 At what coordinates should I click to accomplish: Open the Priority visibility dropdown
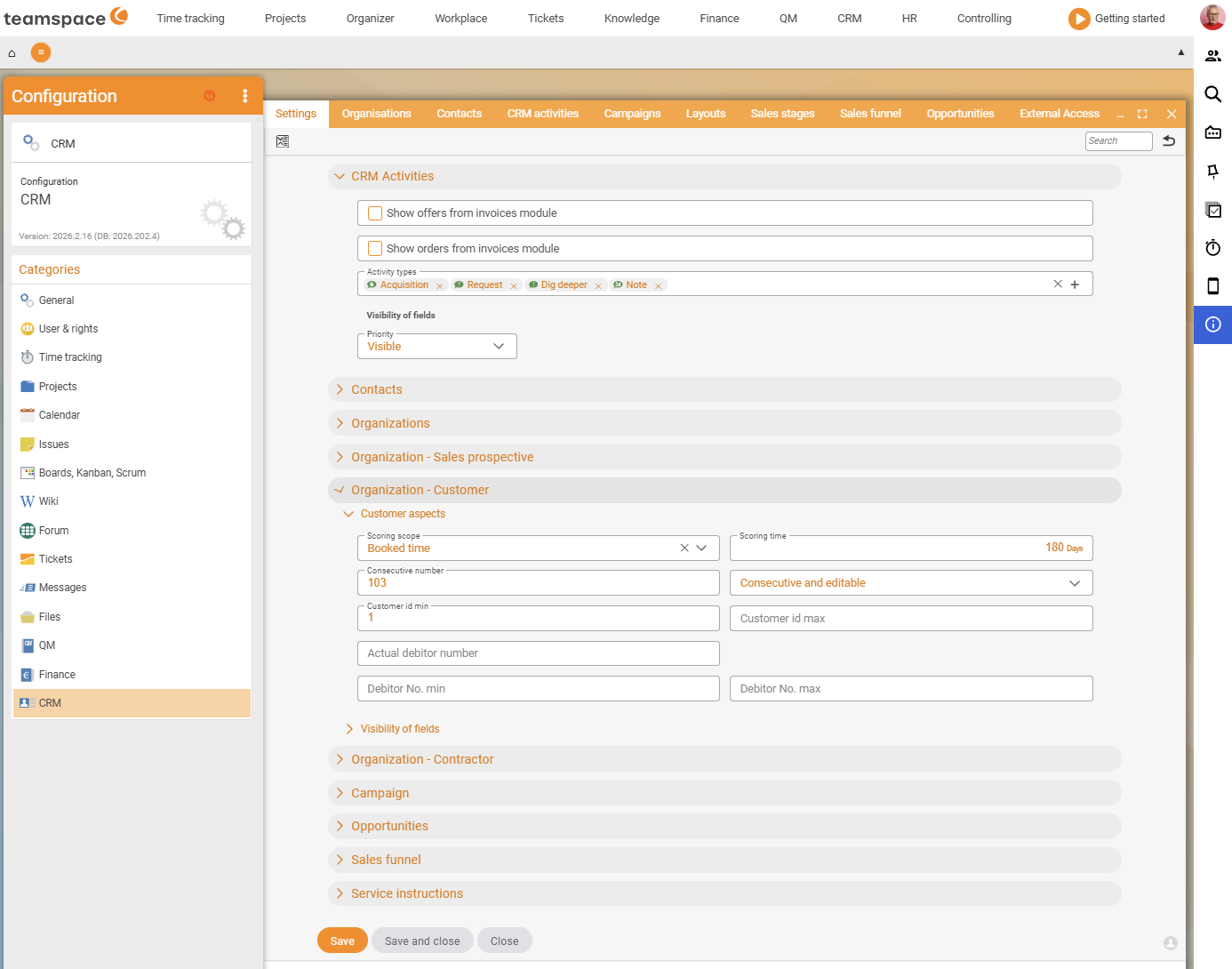[x=437, y=346]
